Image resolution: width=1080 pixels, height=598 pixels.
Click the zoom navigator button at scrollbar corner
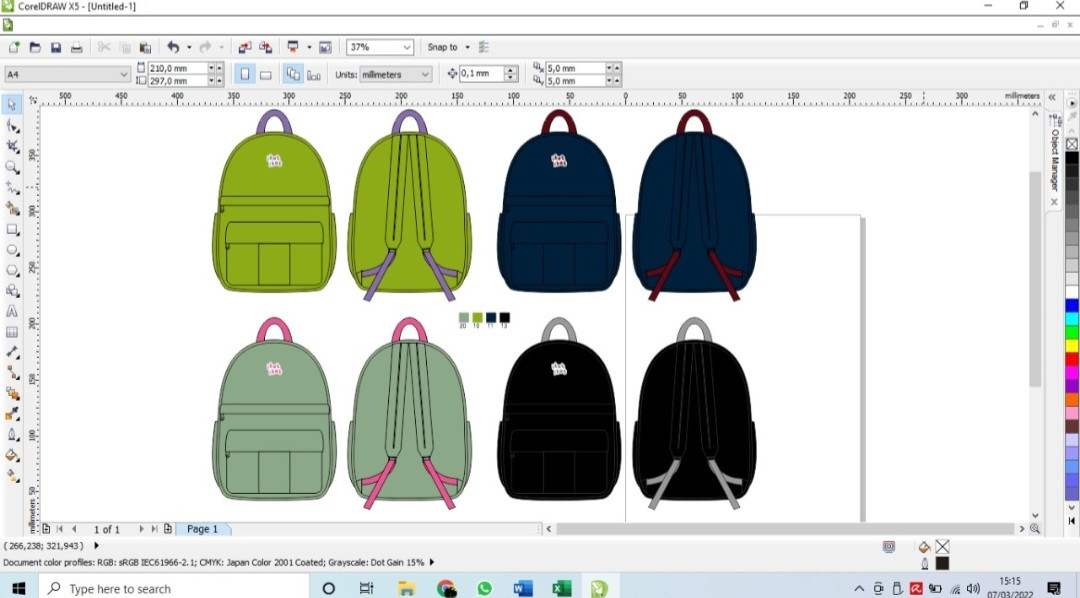click(1035, 529)
